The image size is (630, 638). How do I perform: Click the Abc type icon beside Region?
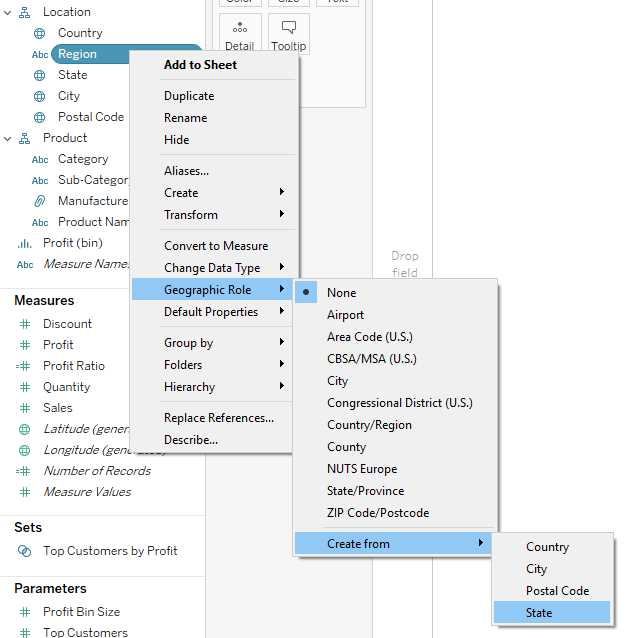click(x=40, y=55)
